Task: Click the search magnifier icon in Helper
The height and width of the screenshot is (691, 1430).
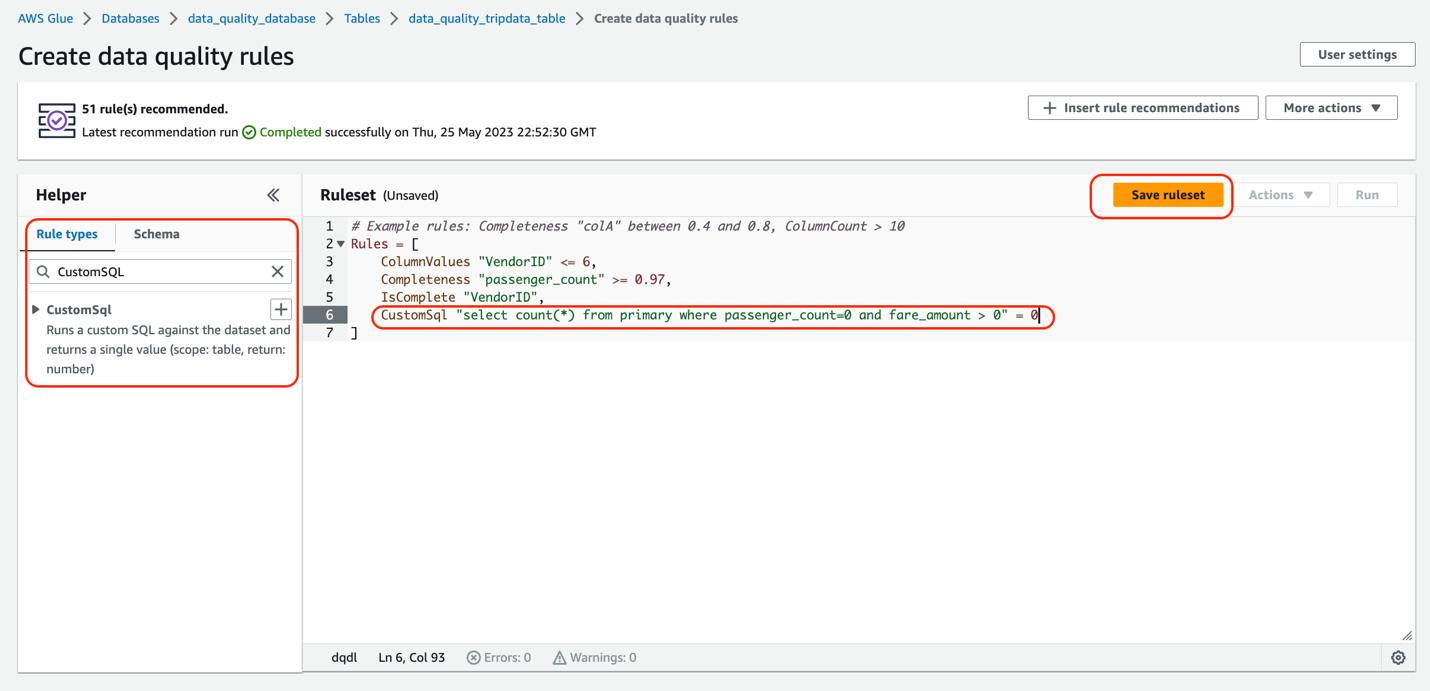Action: 43,271
